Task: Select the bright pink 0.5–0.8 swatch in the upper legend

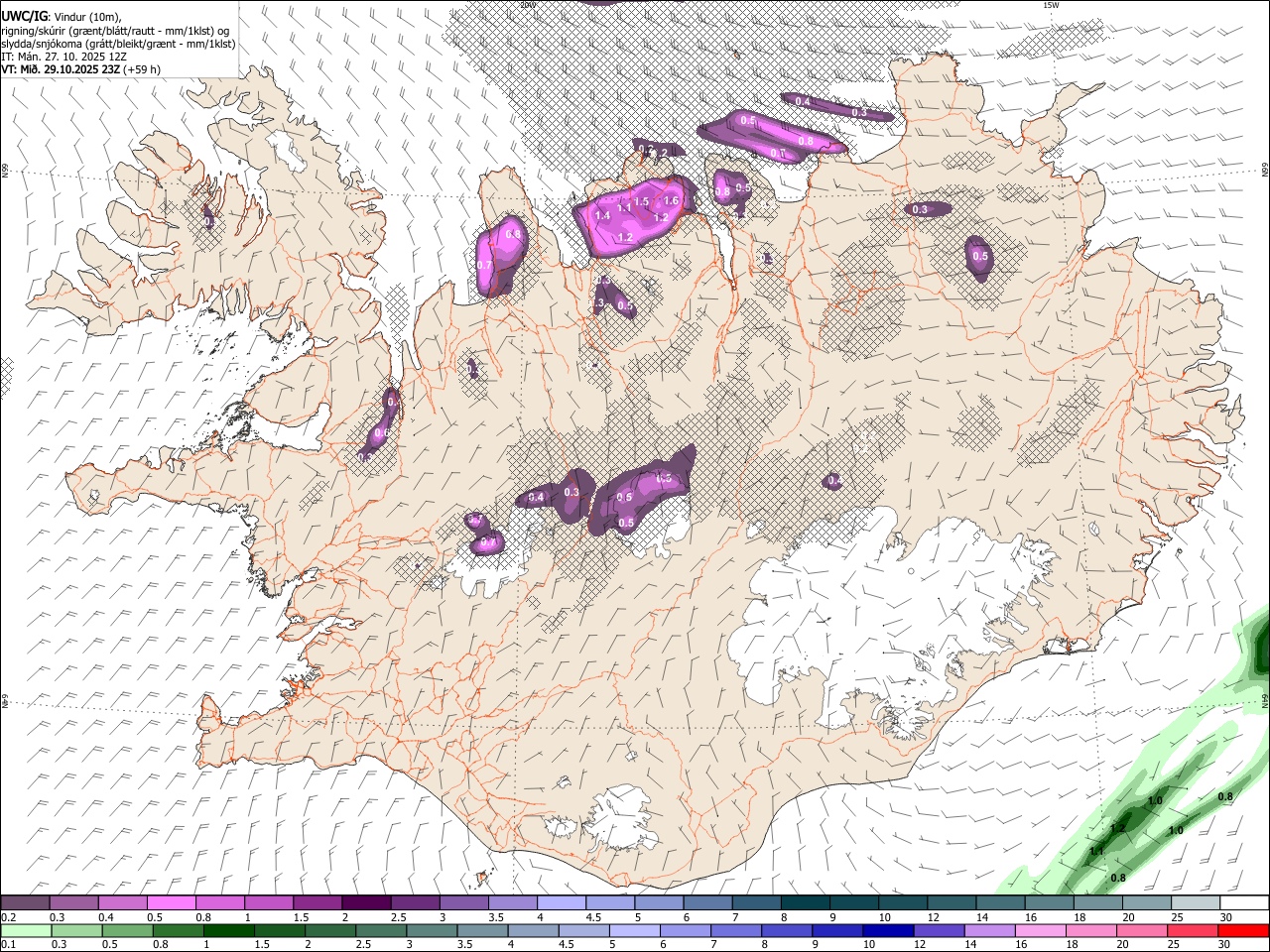Action: pyautogui.click(x=171, y=902)
